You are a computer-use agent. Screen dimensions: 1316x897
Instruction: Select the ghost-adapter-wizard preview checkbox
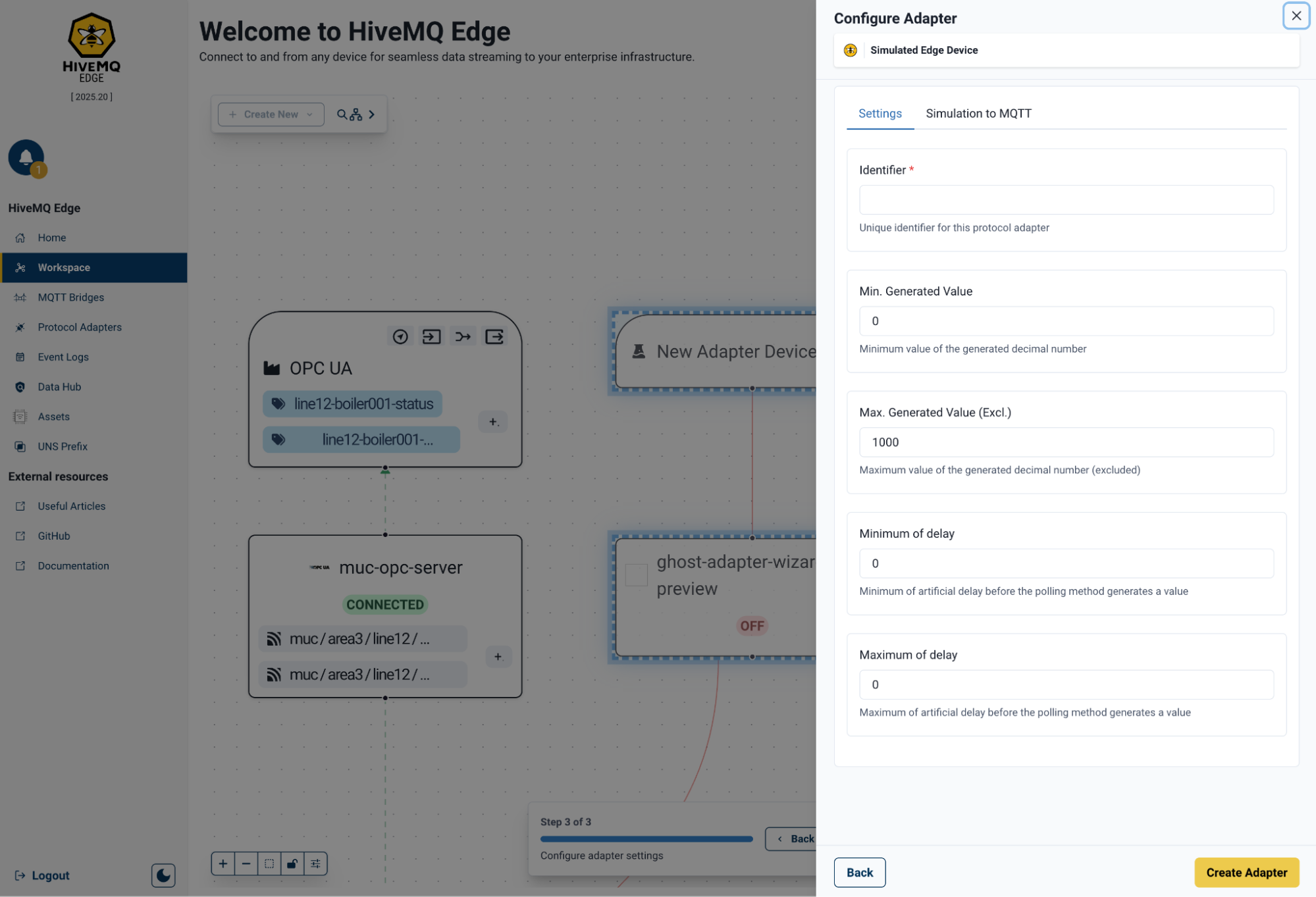tap(636, 575)
